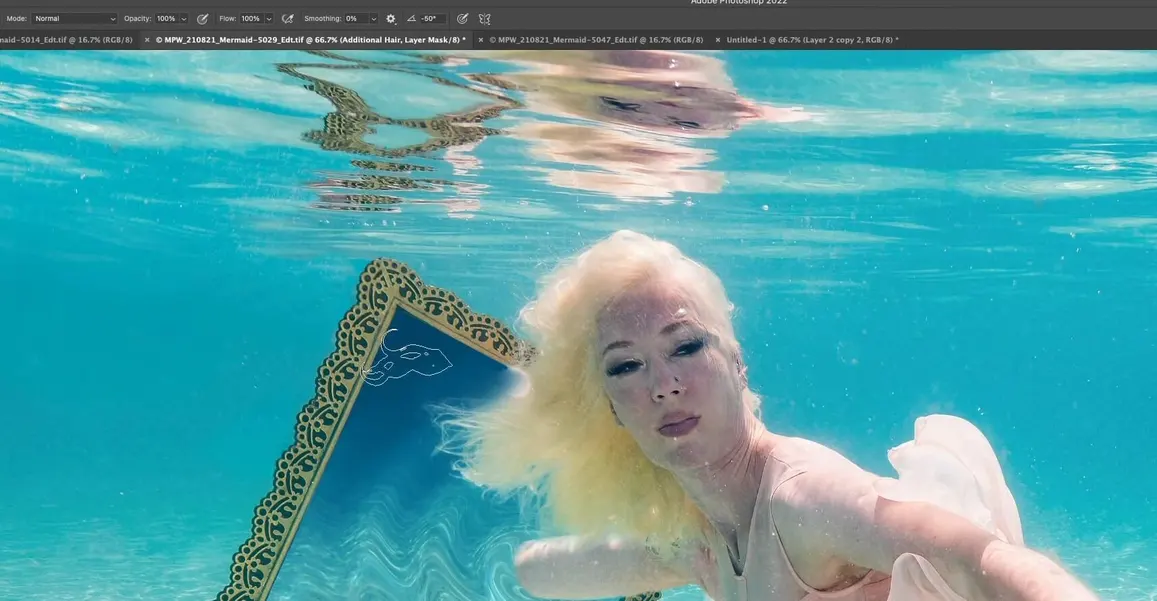Click the Smoothing value field showing 0%
1157x601 pixels.
[356, 18]
